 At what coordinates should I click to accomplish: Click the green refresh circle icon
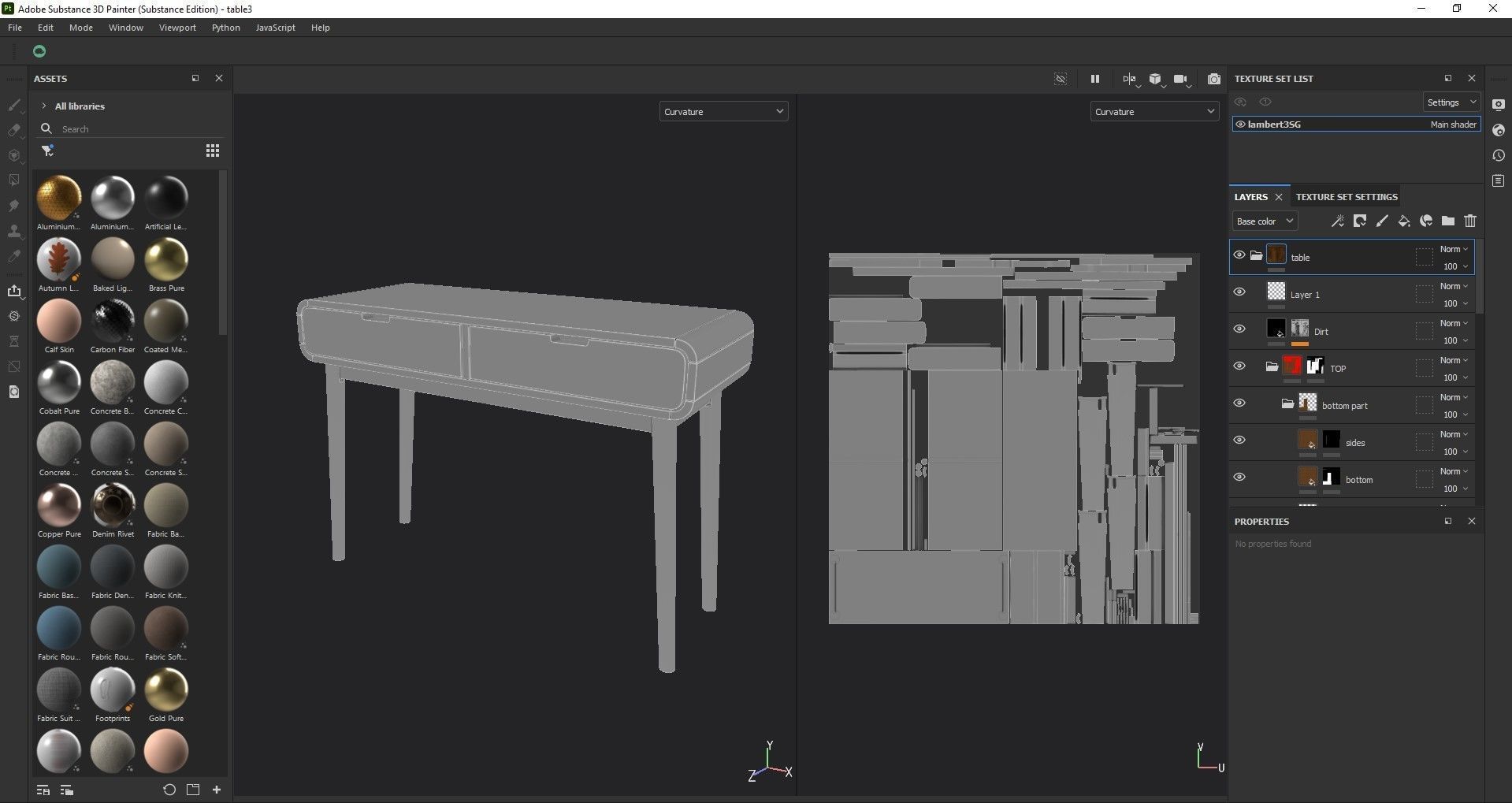(x=39, y=51)
